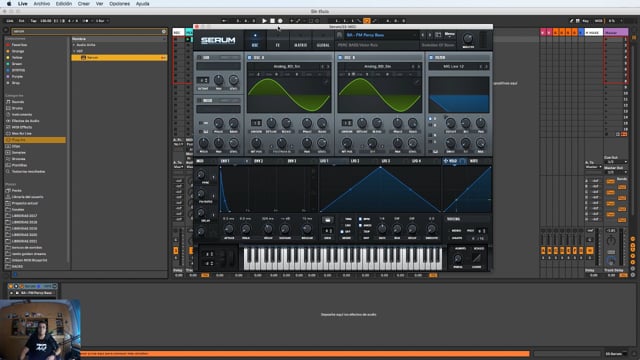Toggle filter routing to oscillator A checkbox
The height and width of the screenshot is (360, 640).
pos(430,119)
